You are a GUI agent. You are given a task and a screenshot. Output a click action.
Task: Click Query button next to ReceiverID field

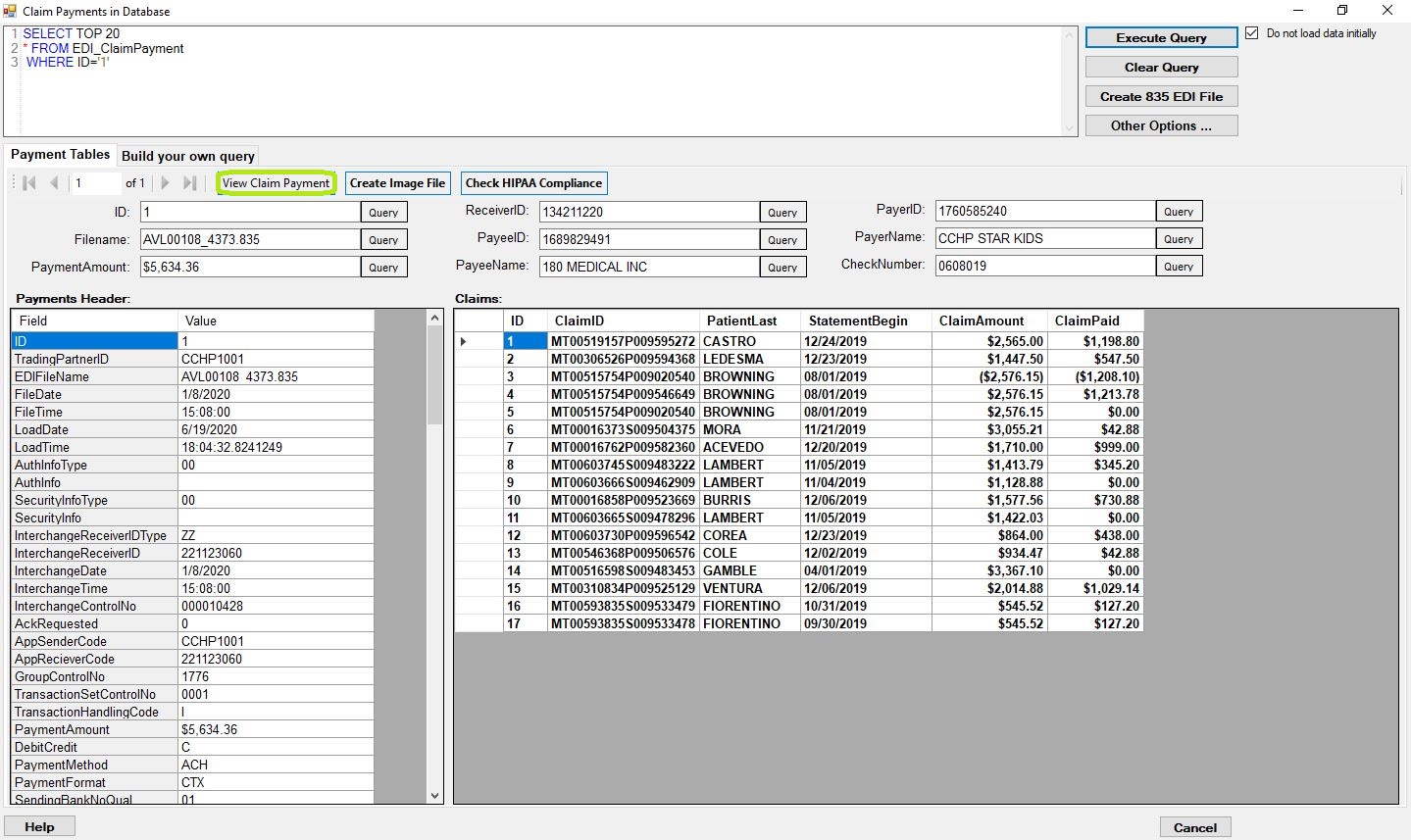pos(782,212)
